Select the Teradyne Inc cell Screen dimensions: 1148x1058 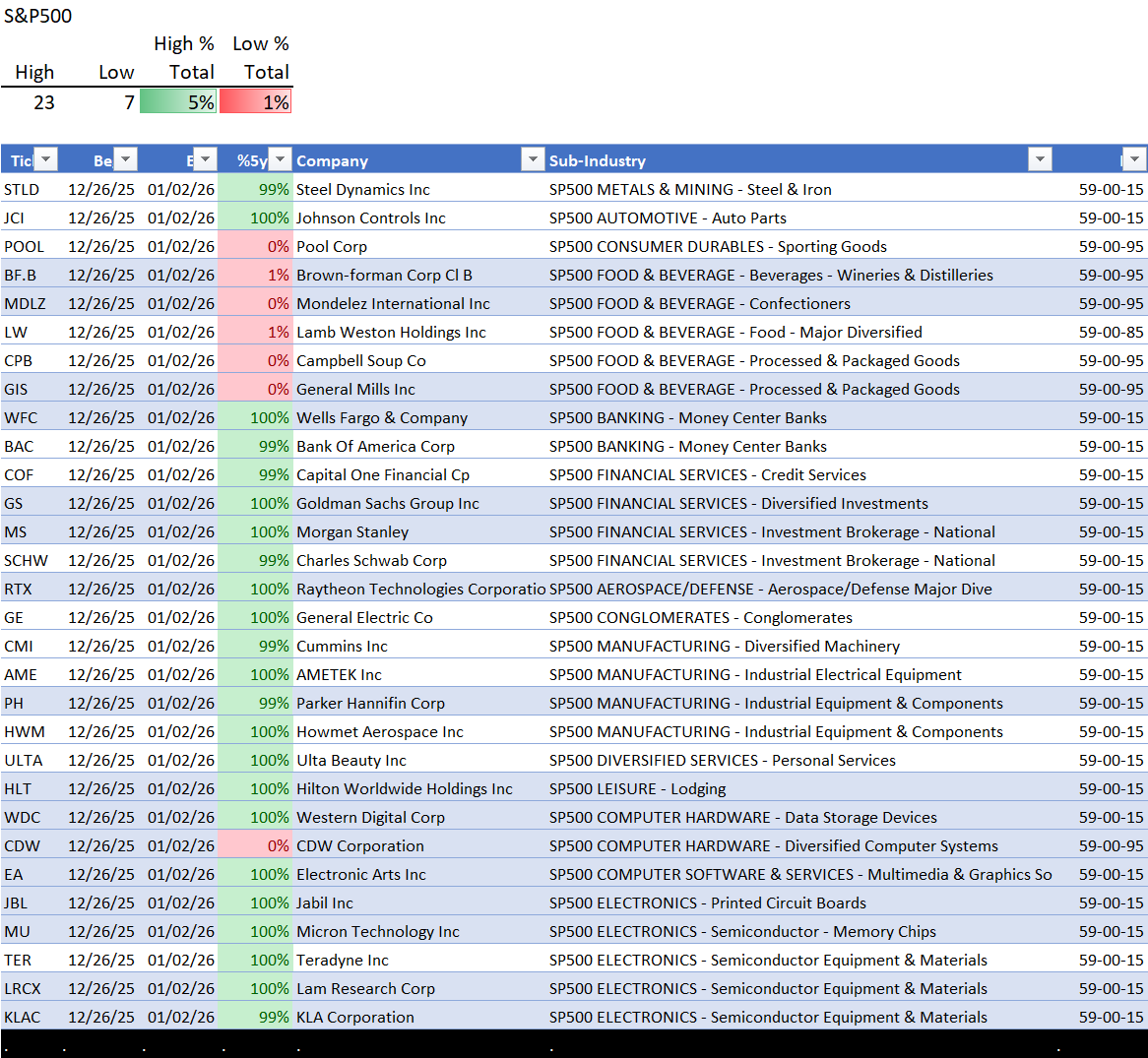(x=419, y=960)
